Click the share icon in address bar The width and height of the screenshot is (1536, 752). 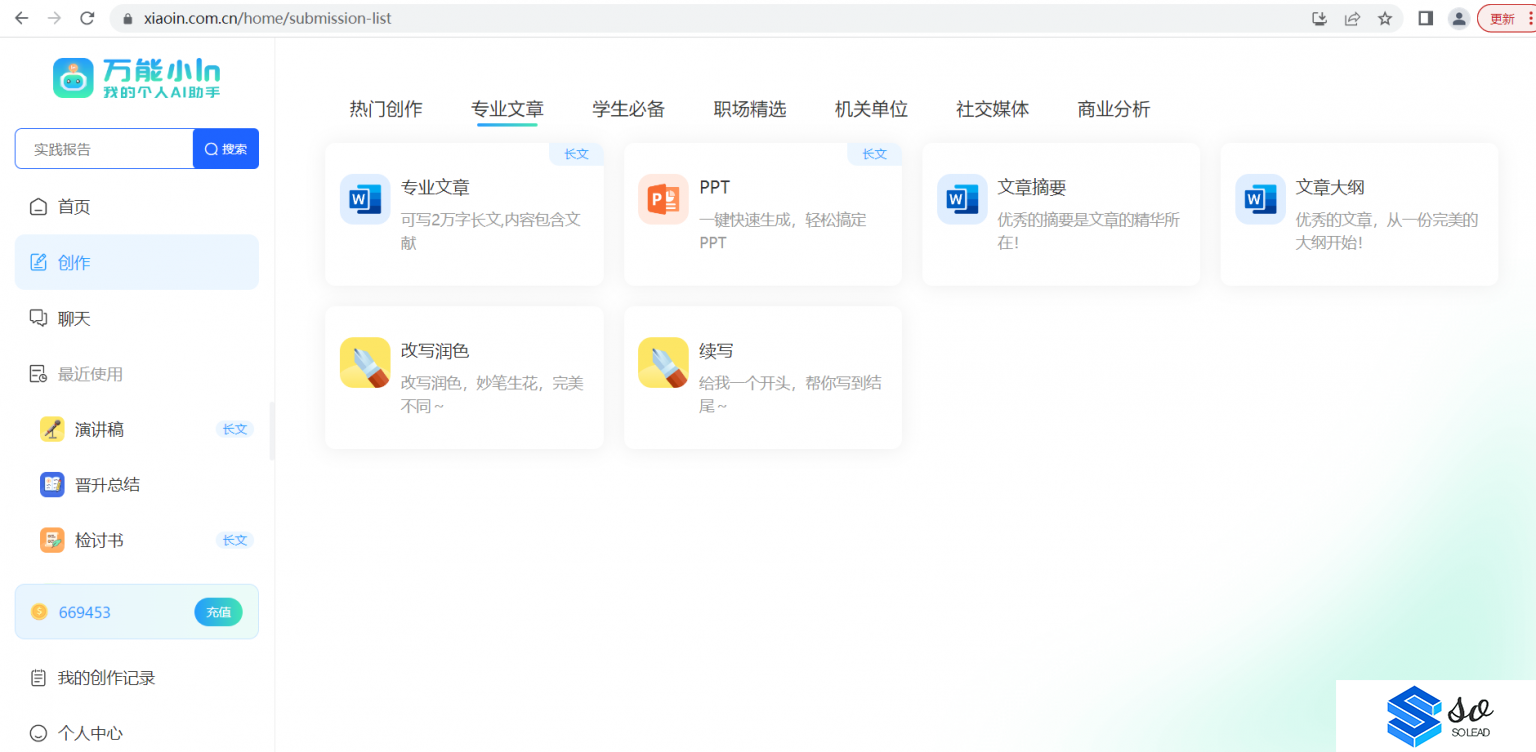click(1352, 18)
